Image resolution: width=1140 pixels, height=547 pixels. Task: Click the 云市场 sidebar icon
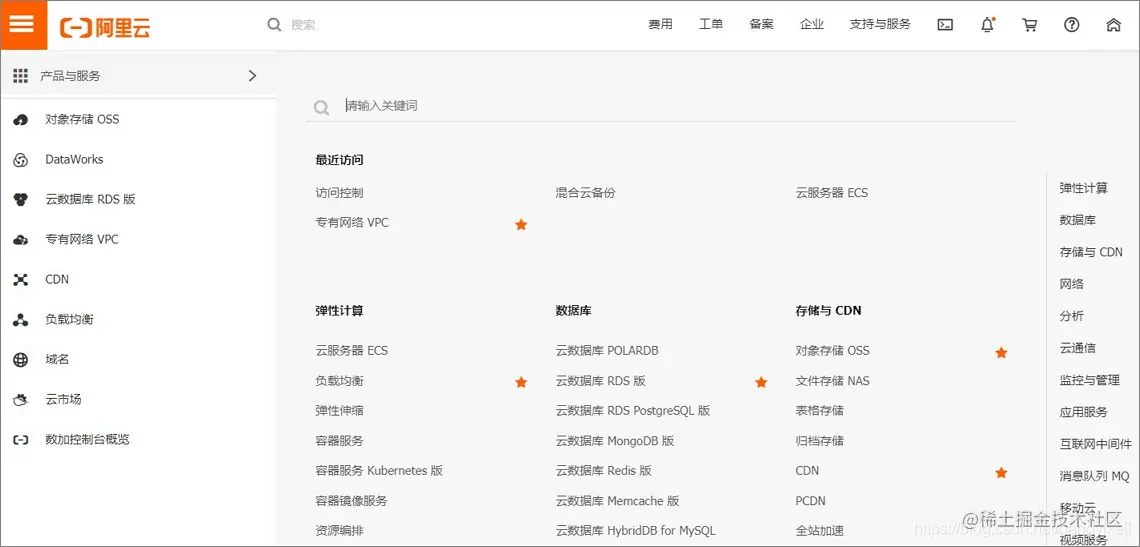click(21, 400)
